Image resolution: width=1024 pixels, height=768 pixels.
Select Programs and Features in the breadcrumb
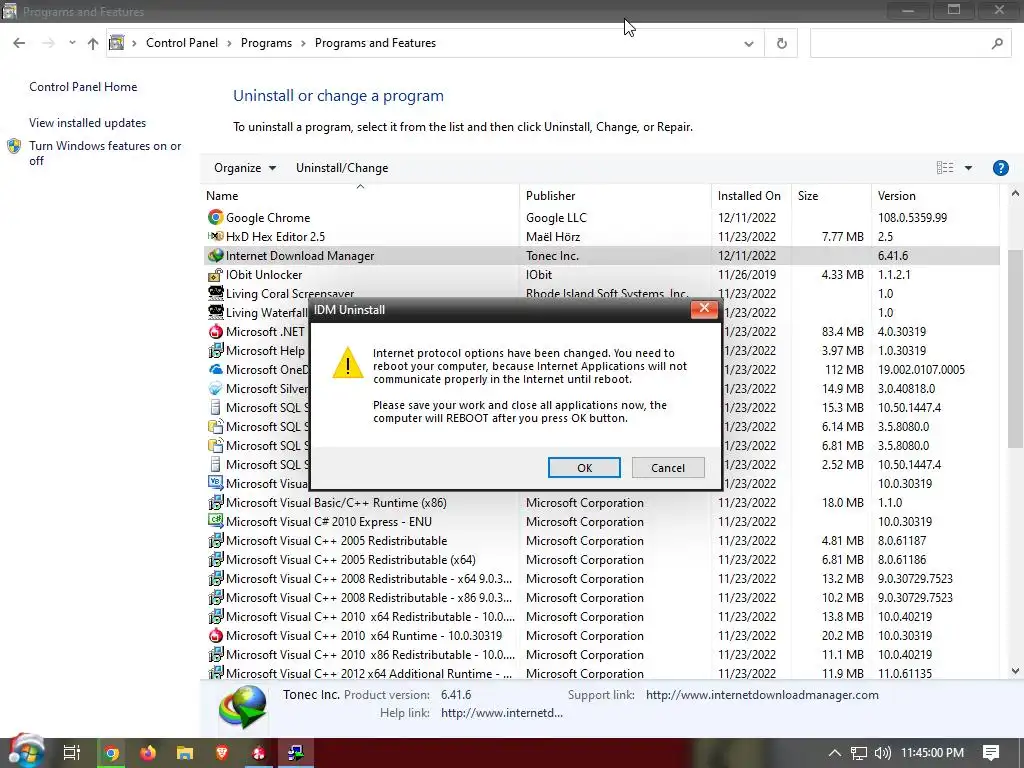click(x=375, y=43)
